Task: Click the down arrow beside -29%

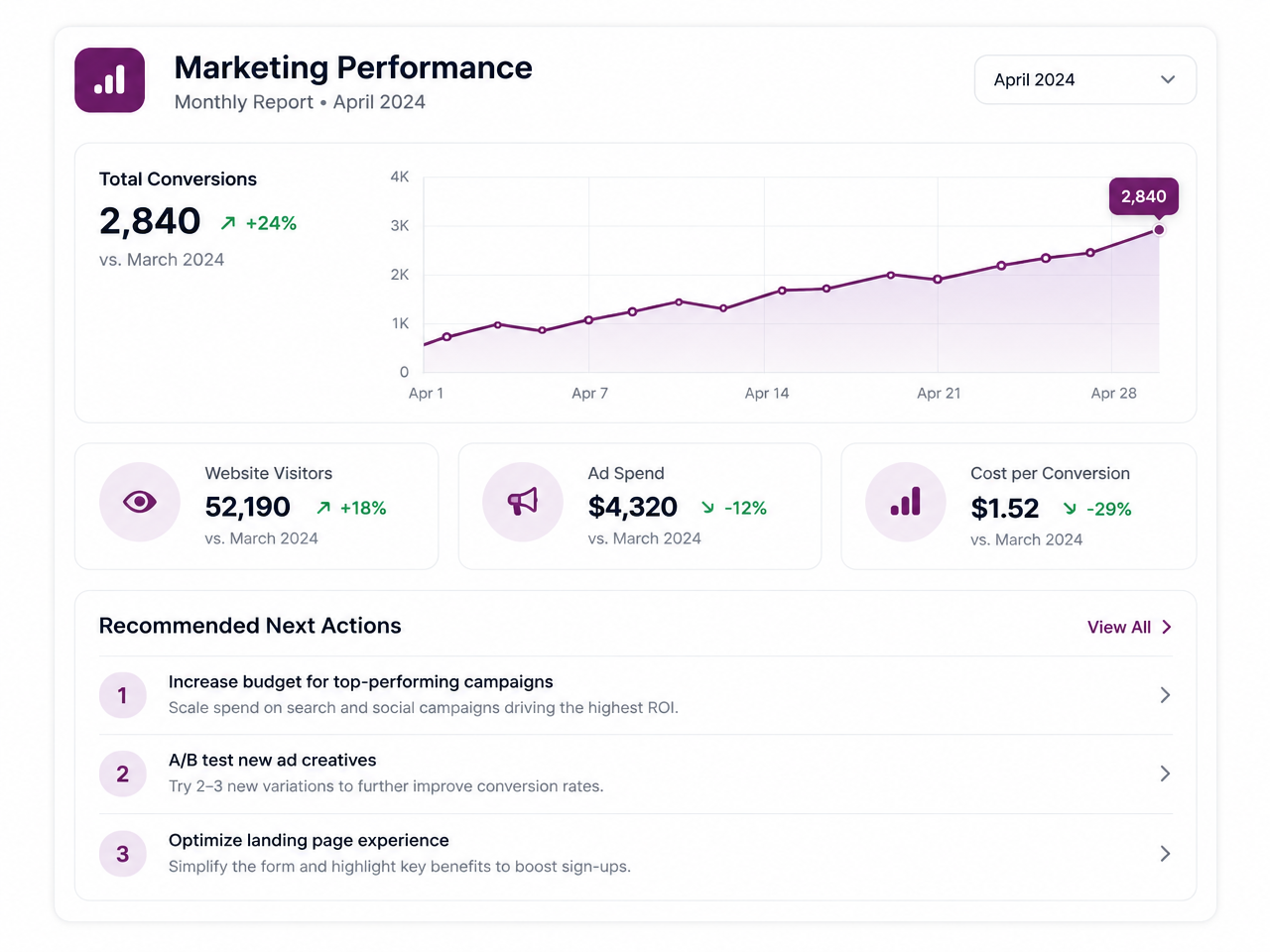Action: click(x=1070, y=509)
